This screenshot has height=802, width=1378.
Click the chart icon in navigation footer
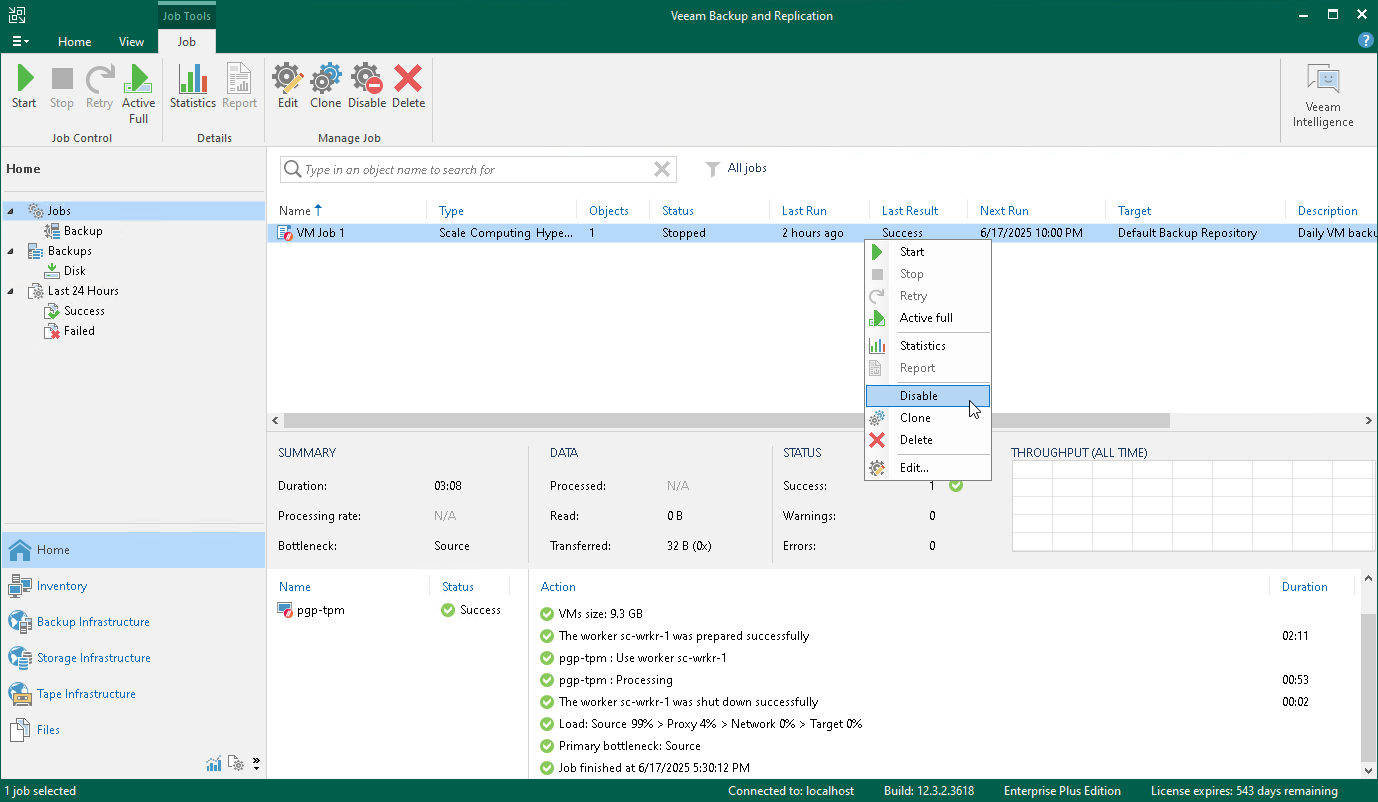(x=214, y=764)
